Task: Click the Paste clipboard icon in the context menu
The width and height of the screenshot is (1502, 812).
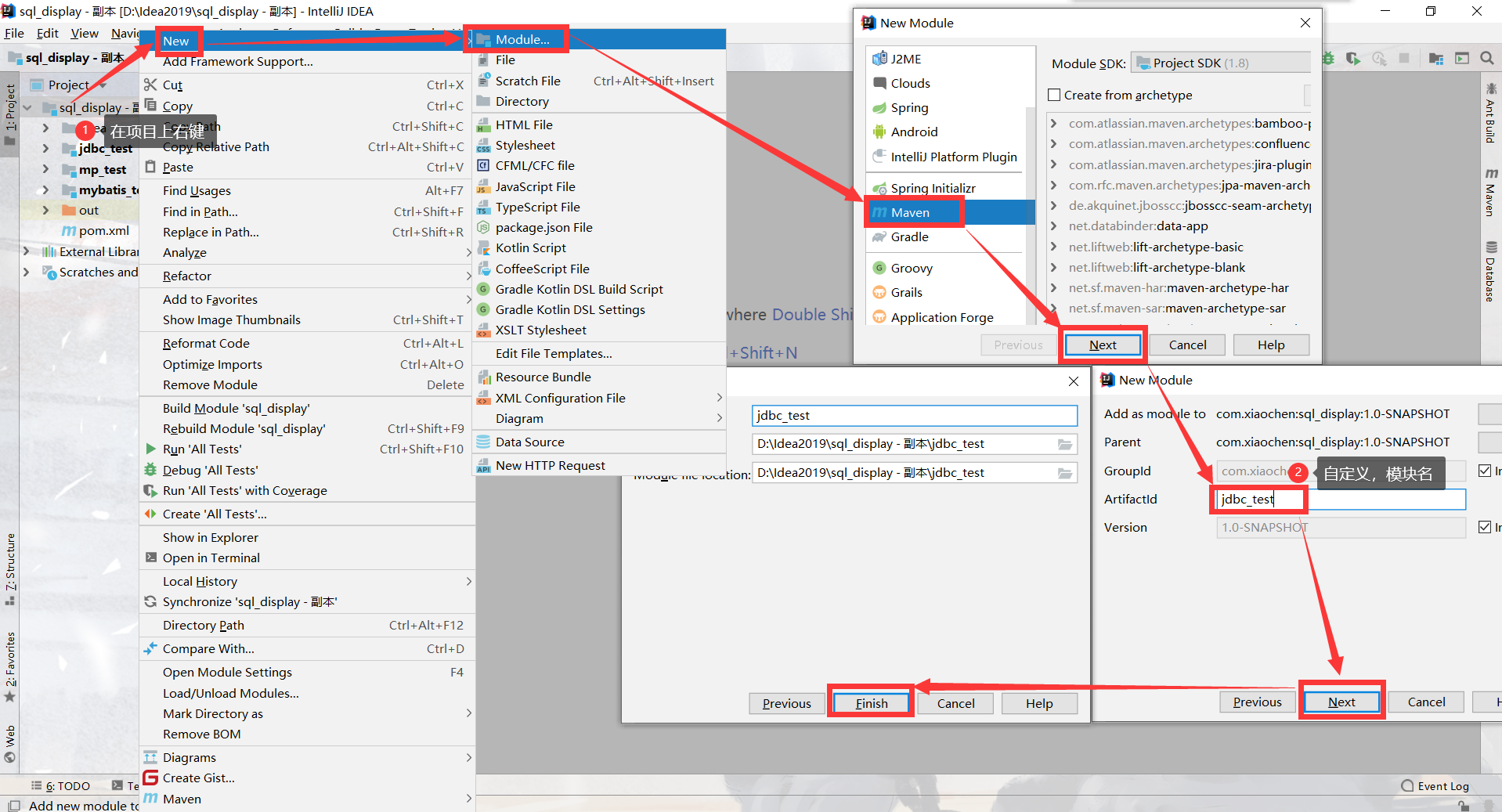Action: pyautogui.click(x=150, y=167)
